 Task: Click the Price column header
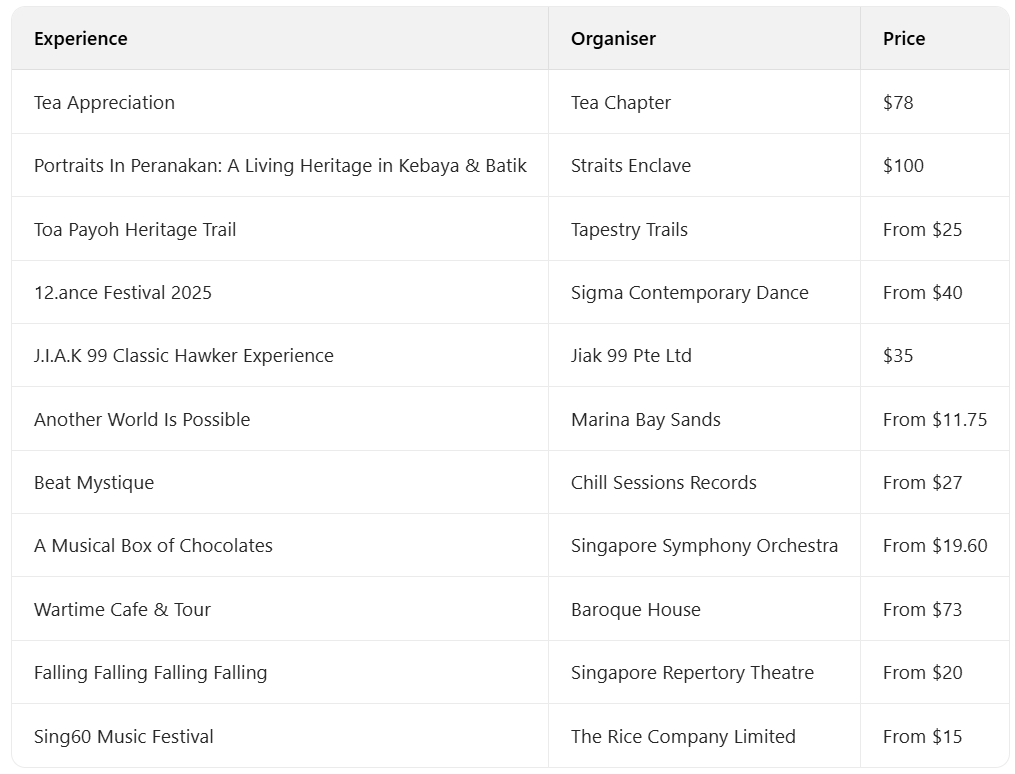904,39
